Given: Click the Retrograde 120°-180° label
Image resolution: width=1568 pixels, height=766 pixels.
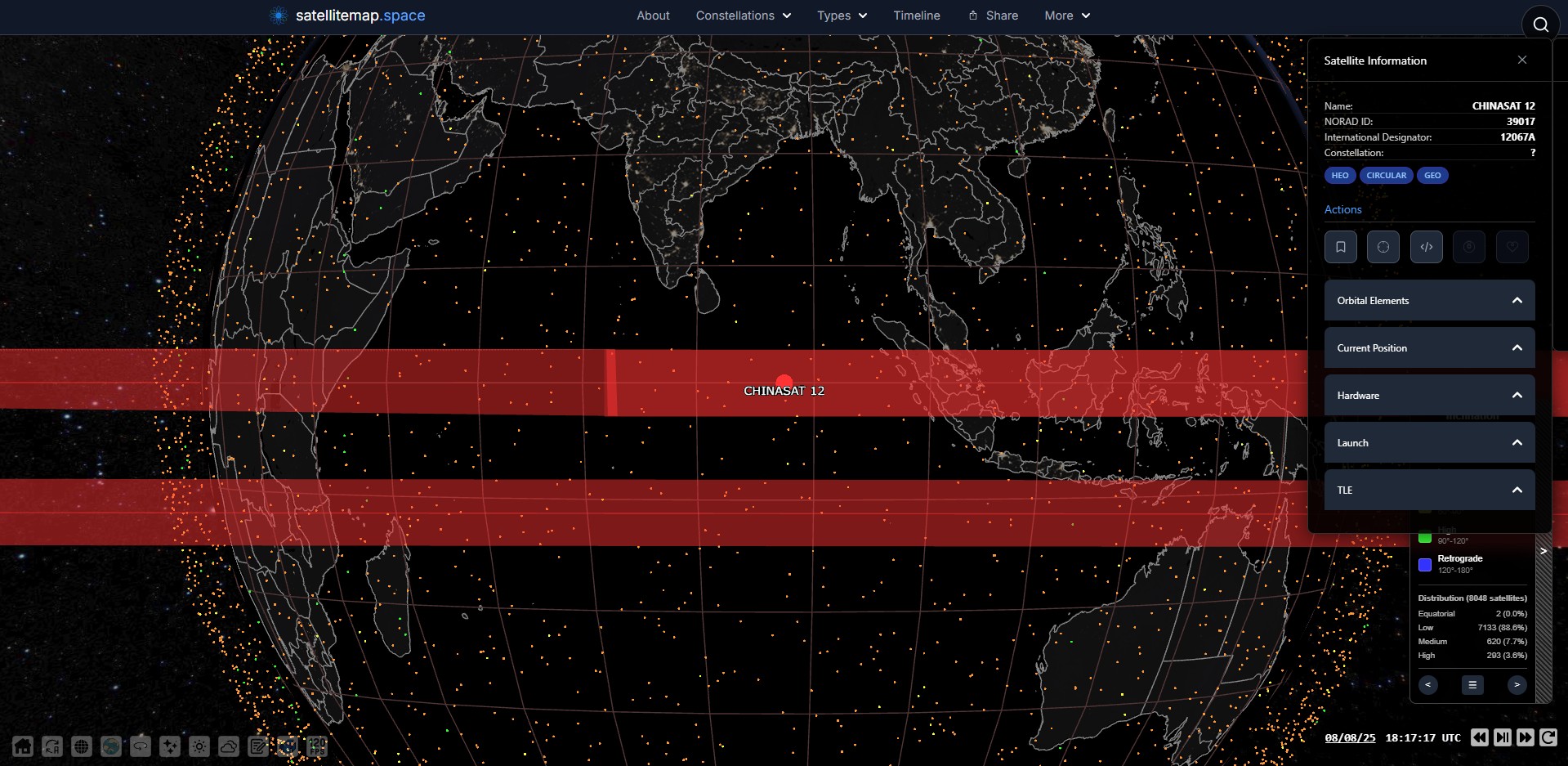Looking at the screenshot, I should 1459,564.
